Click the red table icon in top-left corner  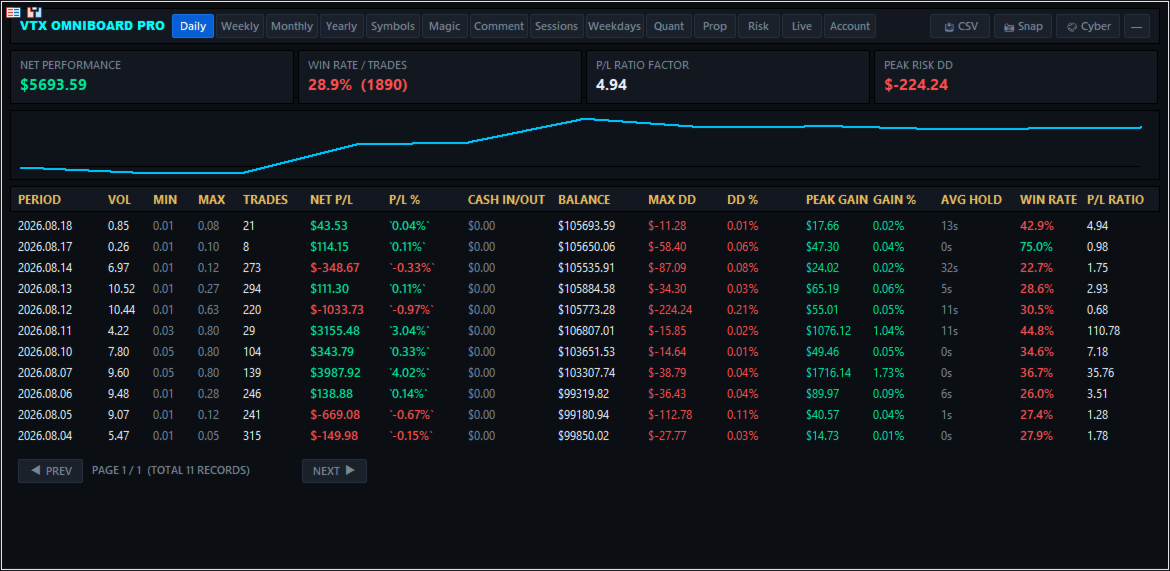(x=13, y=12)
